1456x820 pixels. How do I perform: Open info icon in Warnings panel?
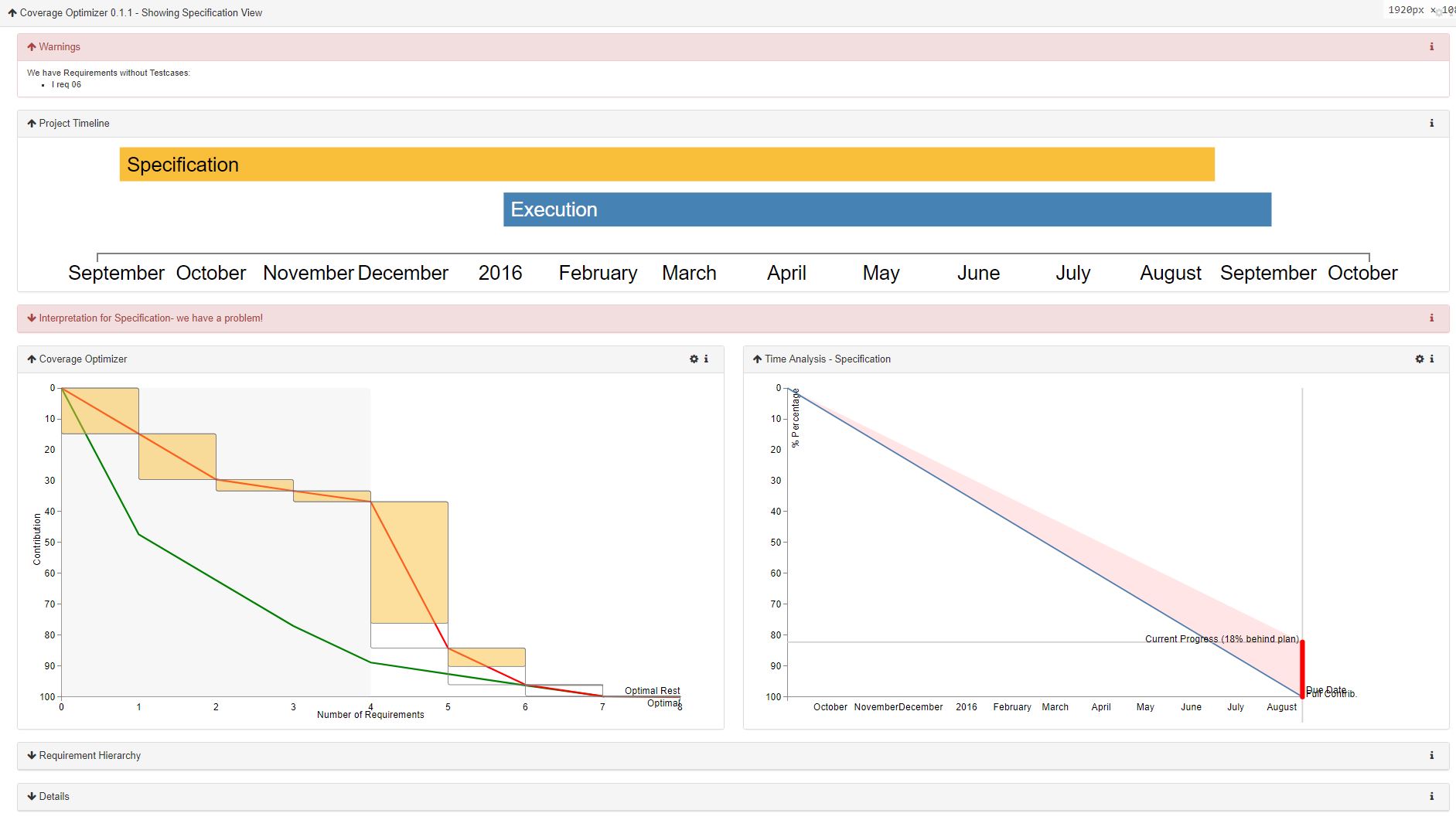pyautogui.click(x=1431, y=47)
